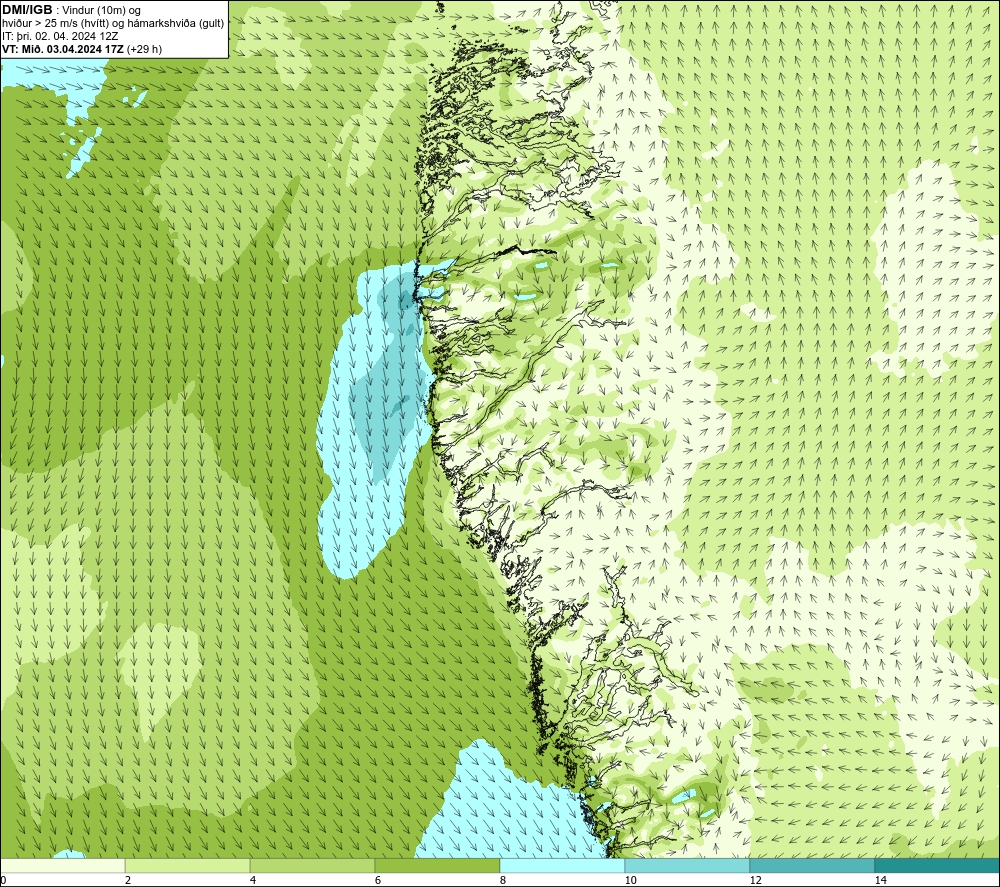The height and width of the screenshot is (887, 1000).
Task: Select the 8–10 m/s light cyan swatch
Action: 562,865
